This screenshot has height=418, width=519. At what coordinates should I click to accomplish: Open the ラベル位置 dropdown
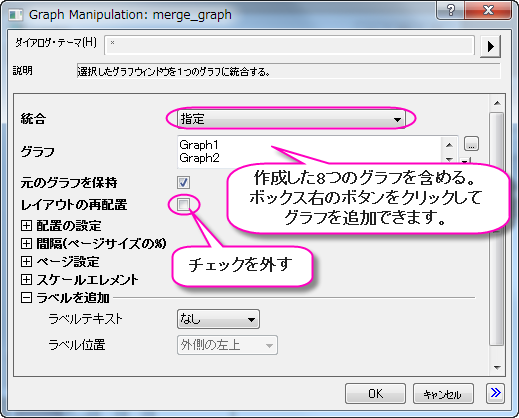tap(227, 345)
